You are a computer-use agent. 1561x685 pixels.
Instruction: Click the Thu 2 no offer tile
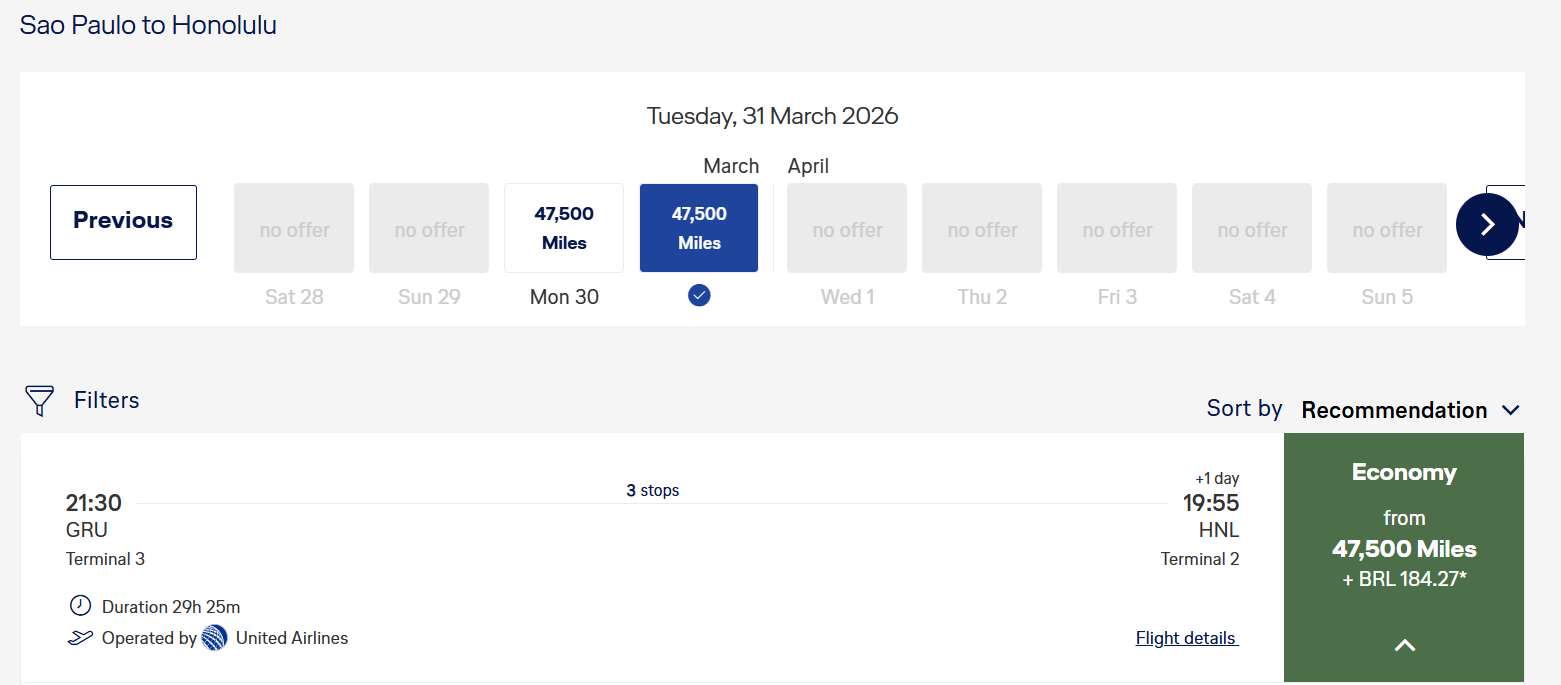(x=982, y=228)
